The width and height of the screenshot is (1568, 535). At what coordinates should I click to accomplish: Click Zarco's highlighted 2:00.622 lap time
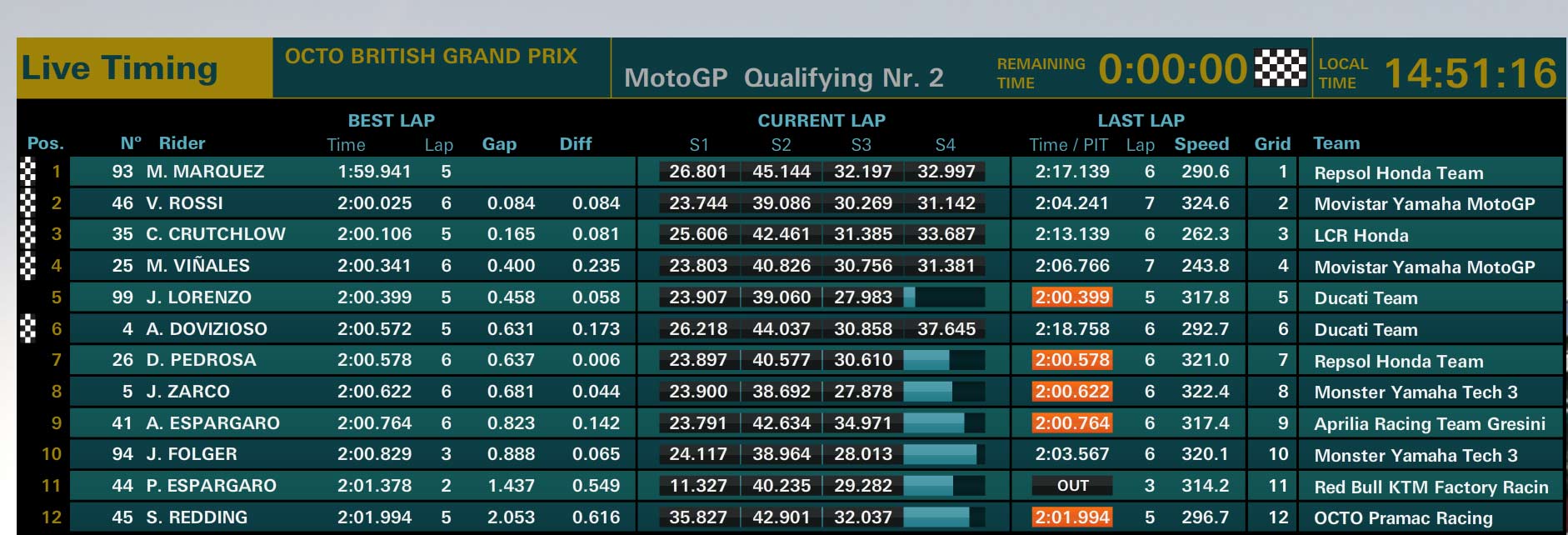point(1072,391)
